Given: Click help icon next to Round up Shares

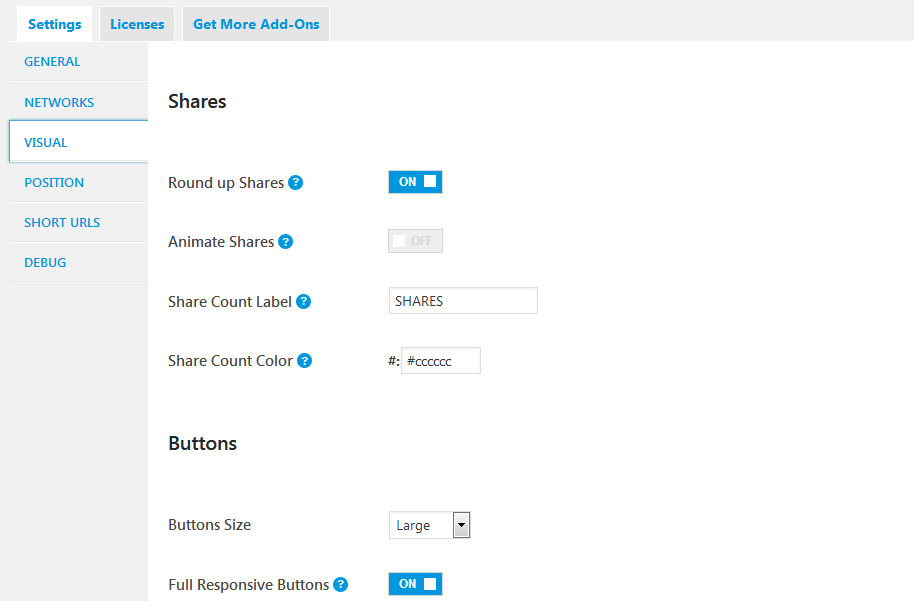Looking at the screenshot, I should tap(296, 183).
